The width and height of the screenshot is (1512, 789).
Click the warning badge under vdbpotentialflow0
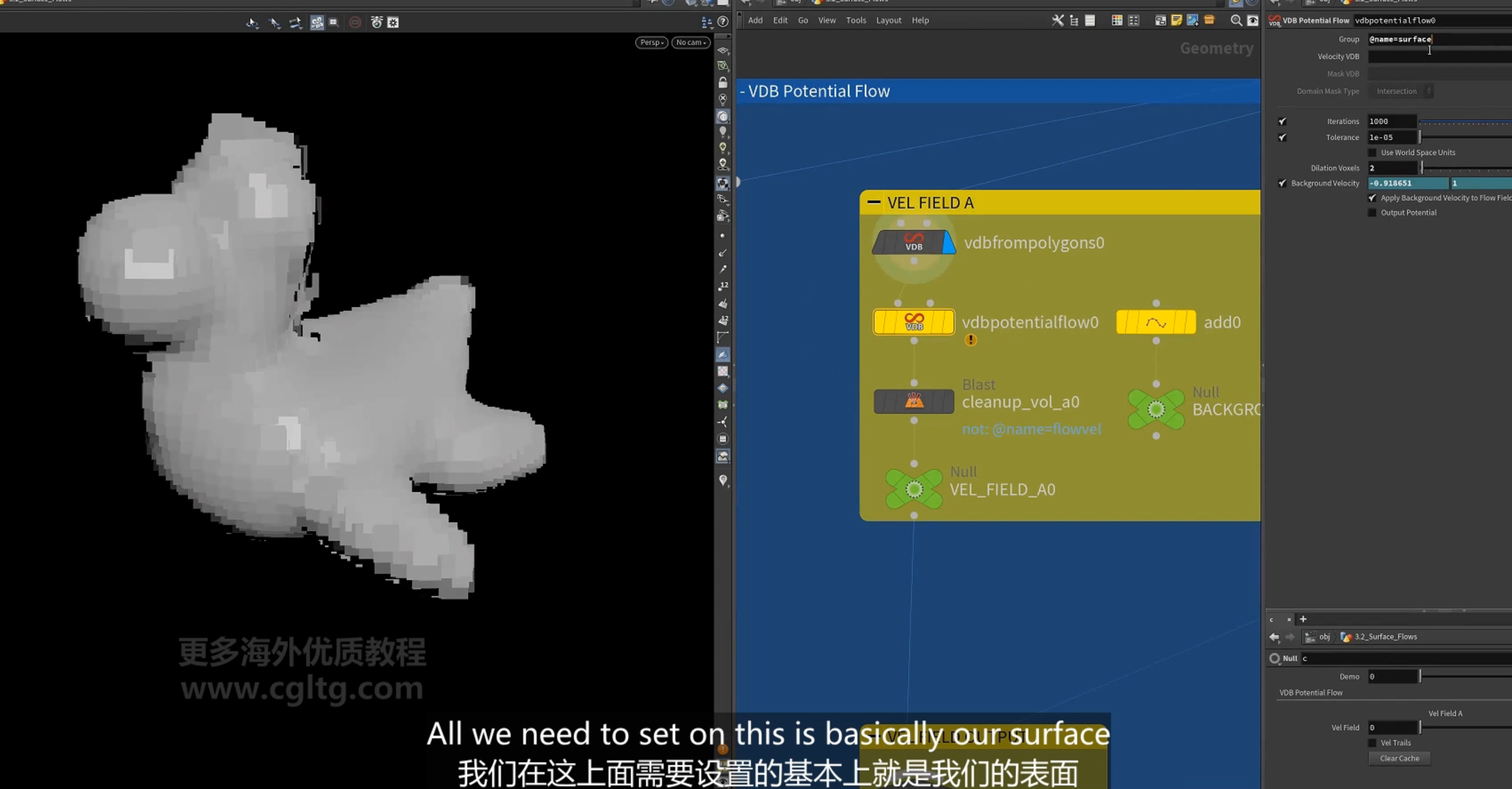[x=971, y=340]
